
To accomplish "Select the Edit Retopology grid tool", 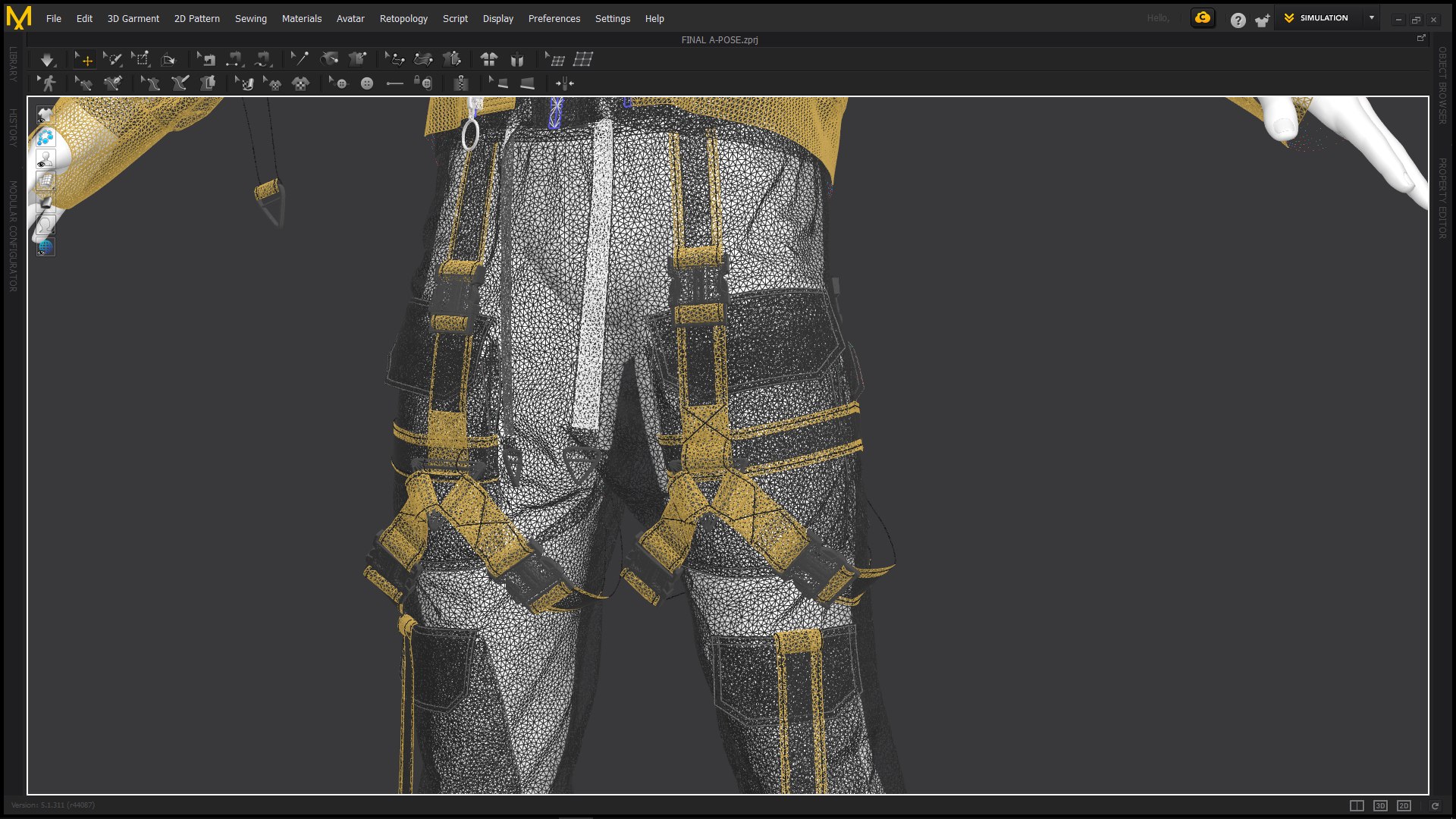I will (x=555, y=59).
